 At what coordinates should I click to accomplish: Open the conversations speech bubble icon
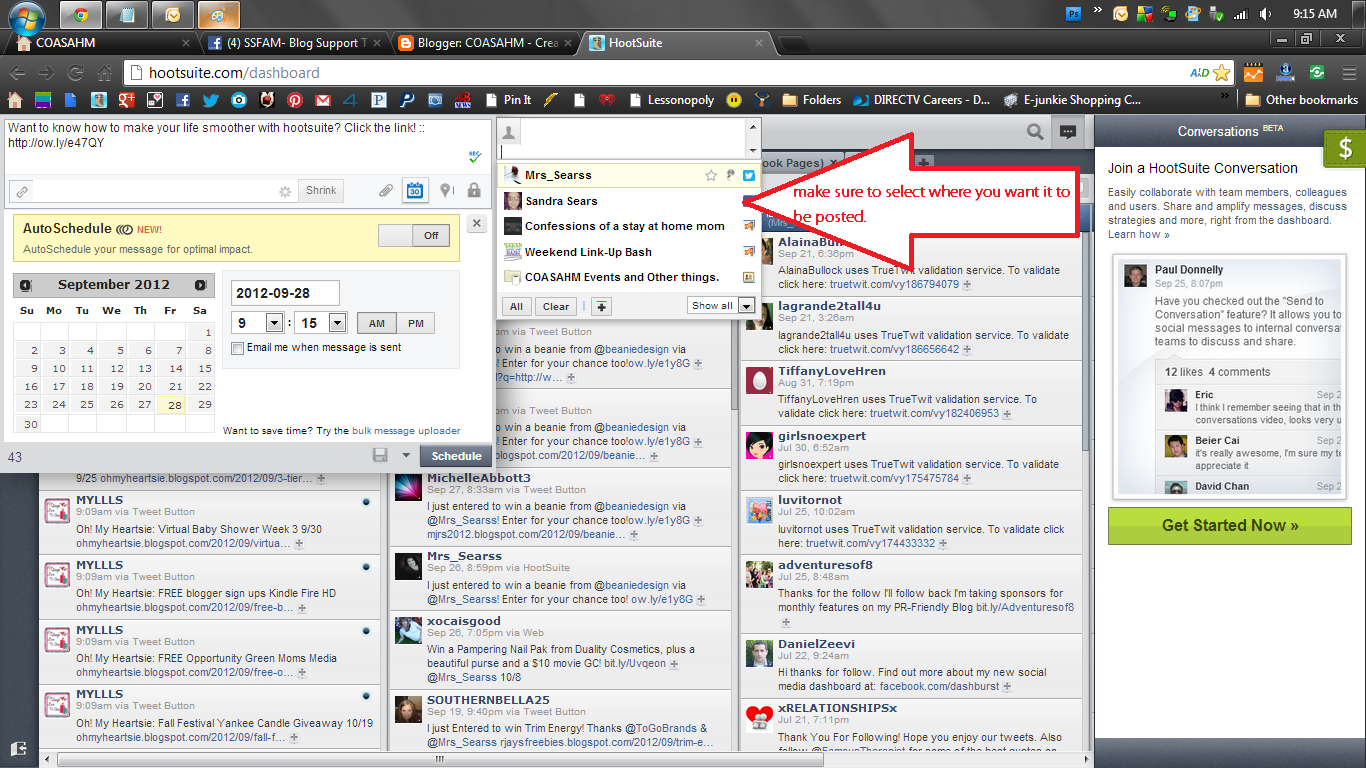(x=1067, y=131)
